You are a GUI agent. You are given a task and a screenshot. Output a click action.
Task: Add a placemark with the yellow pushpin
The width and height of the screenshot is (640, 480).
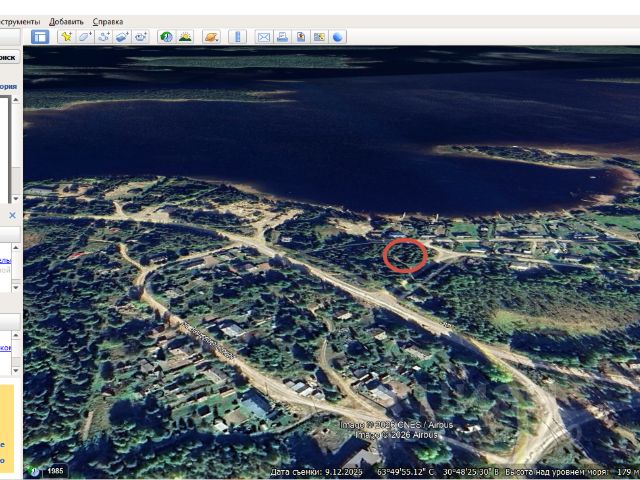coord(67,37)
